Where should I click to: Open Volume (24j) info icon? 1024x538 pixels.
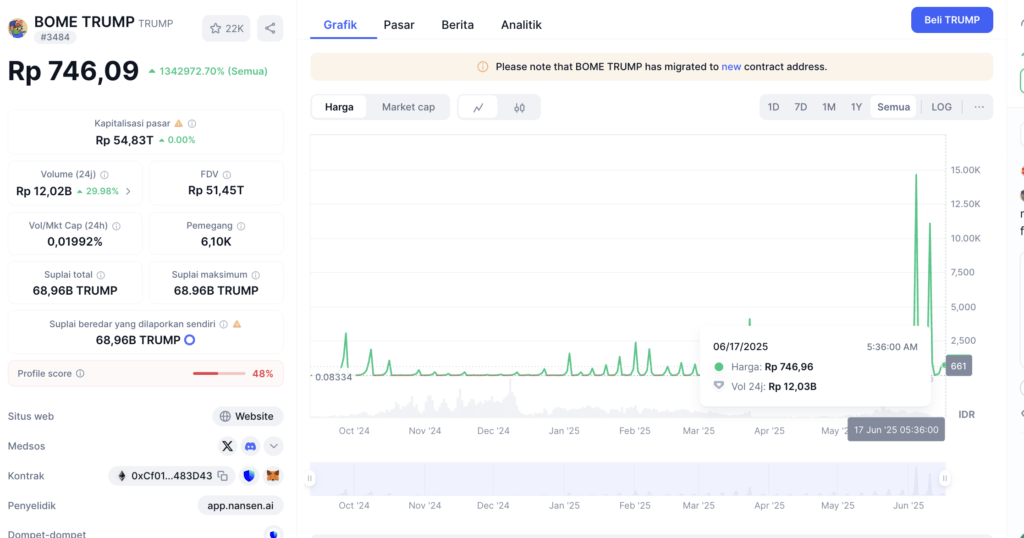click(104, 175)
